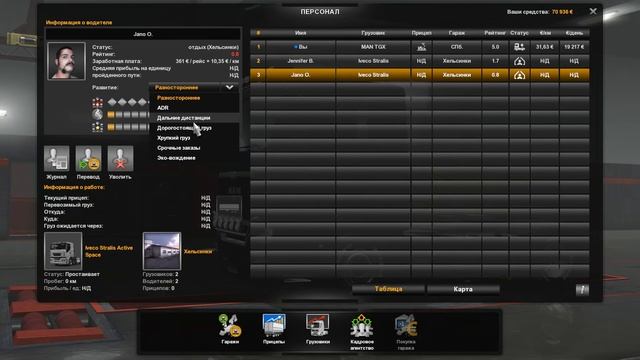Open the driver Журнал (log) icon
The height and width of the screenshot is (360, 640).
pyautogui.click(x=56, y=158)
